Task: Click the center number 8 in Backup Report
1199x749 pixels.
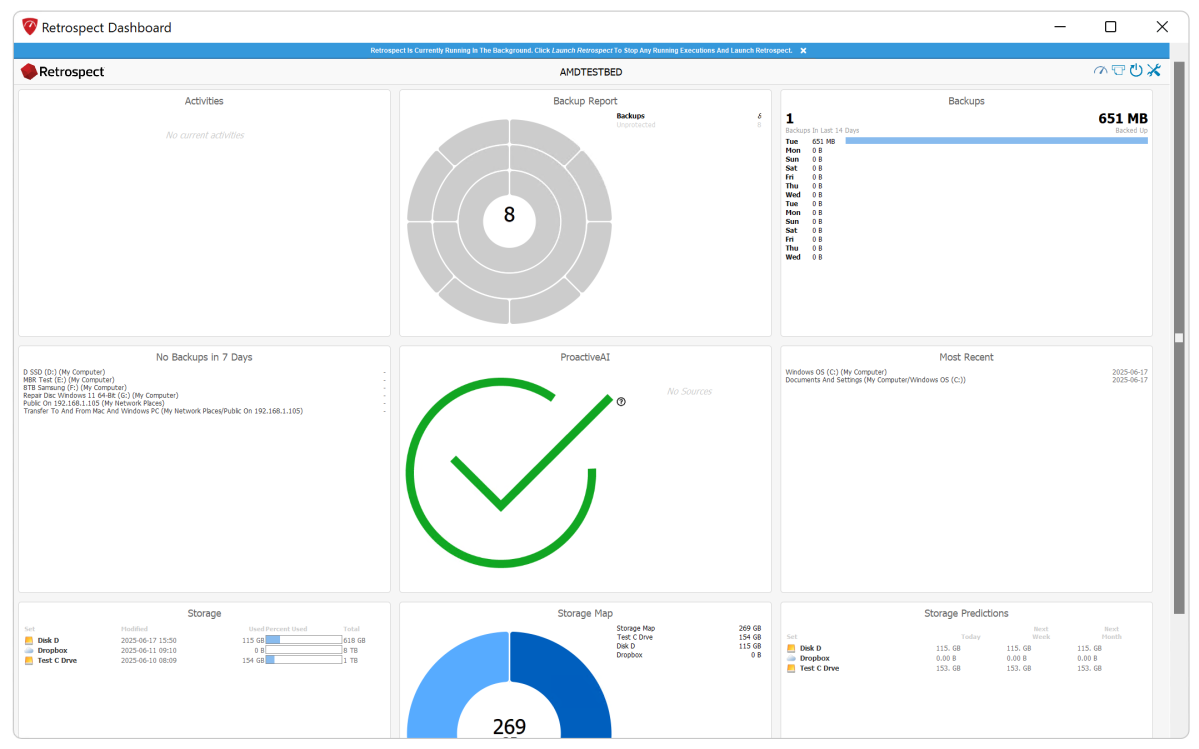Action: (509, 215)
